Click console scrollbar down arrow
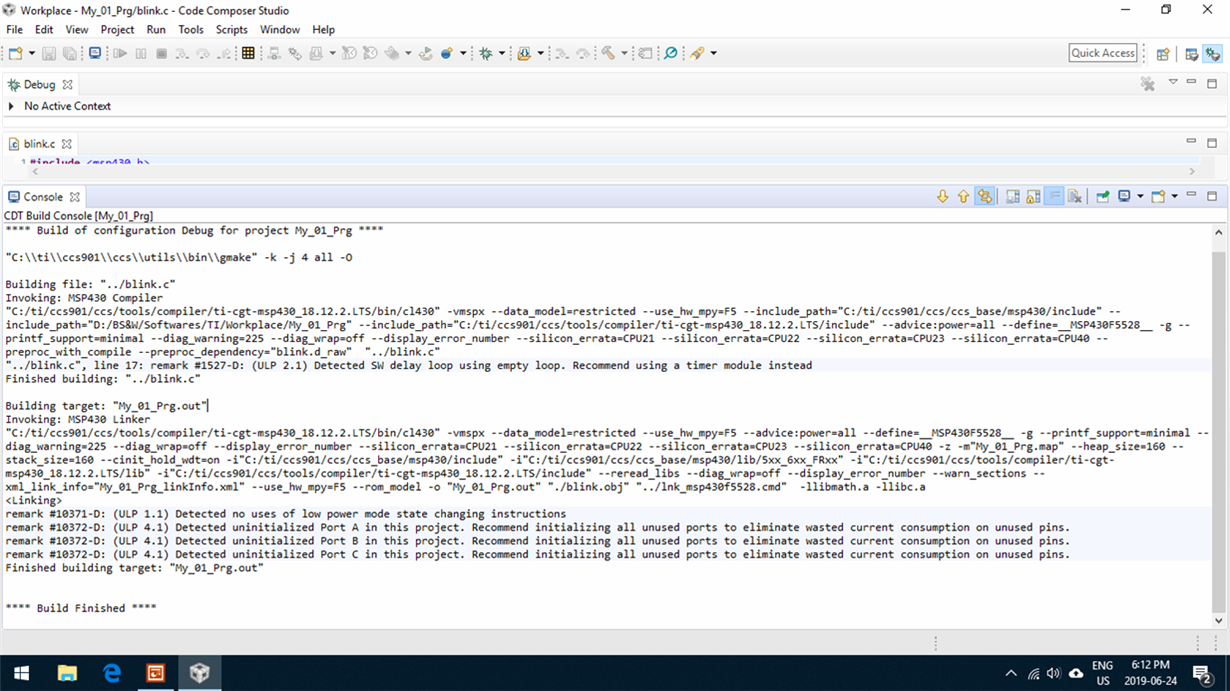 click(1219, 621)
